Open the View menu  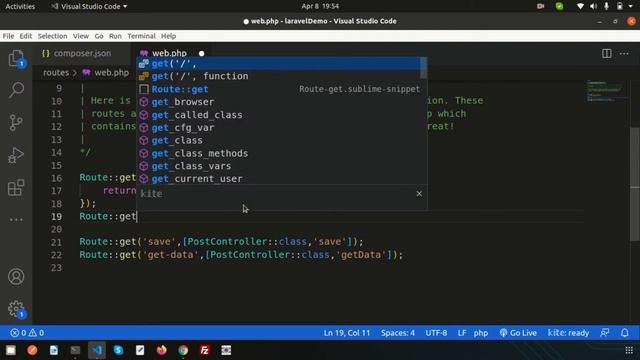pyautogui.click(x=81, y=36)
